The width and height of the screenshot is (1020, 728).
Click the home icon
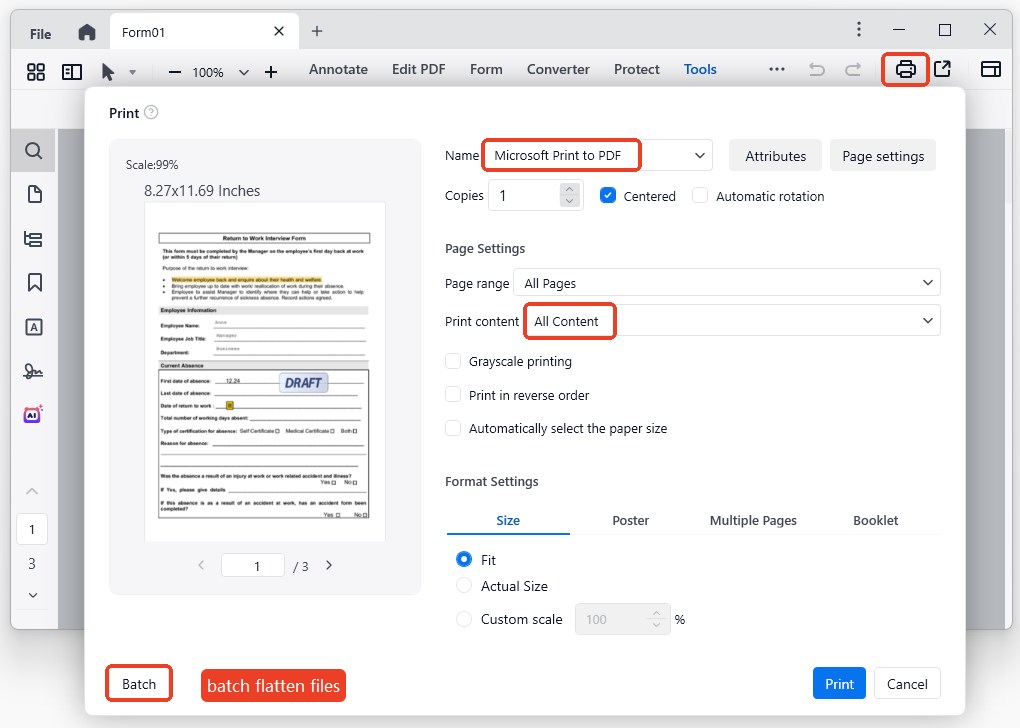coord(87,32)
